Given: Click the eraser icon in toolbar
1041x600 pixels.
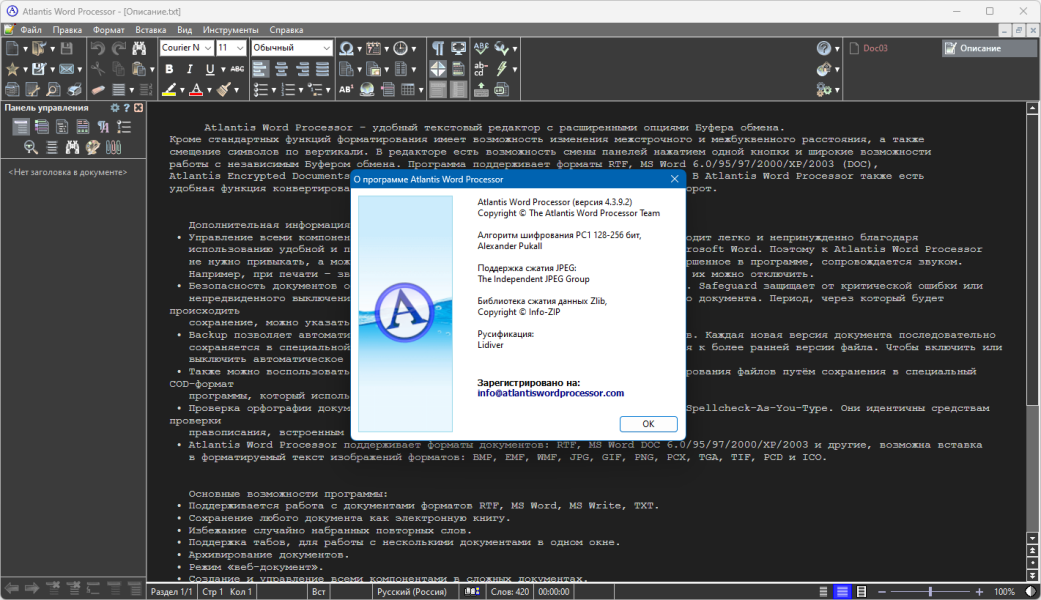Looking at the screenshot, I should point(98,90).
